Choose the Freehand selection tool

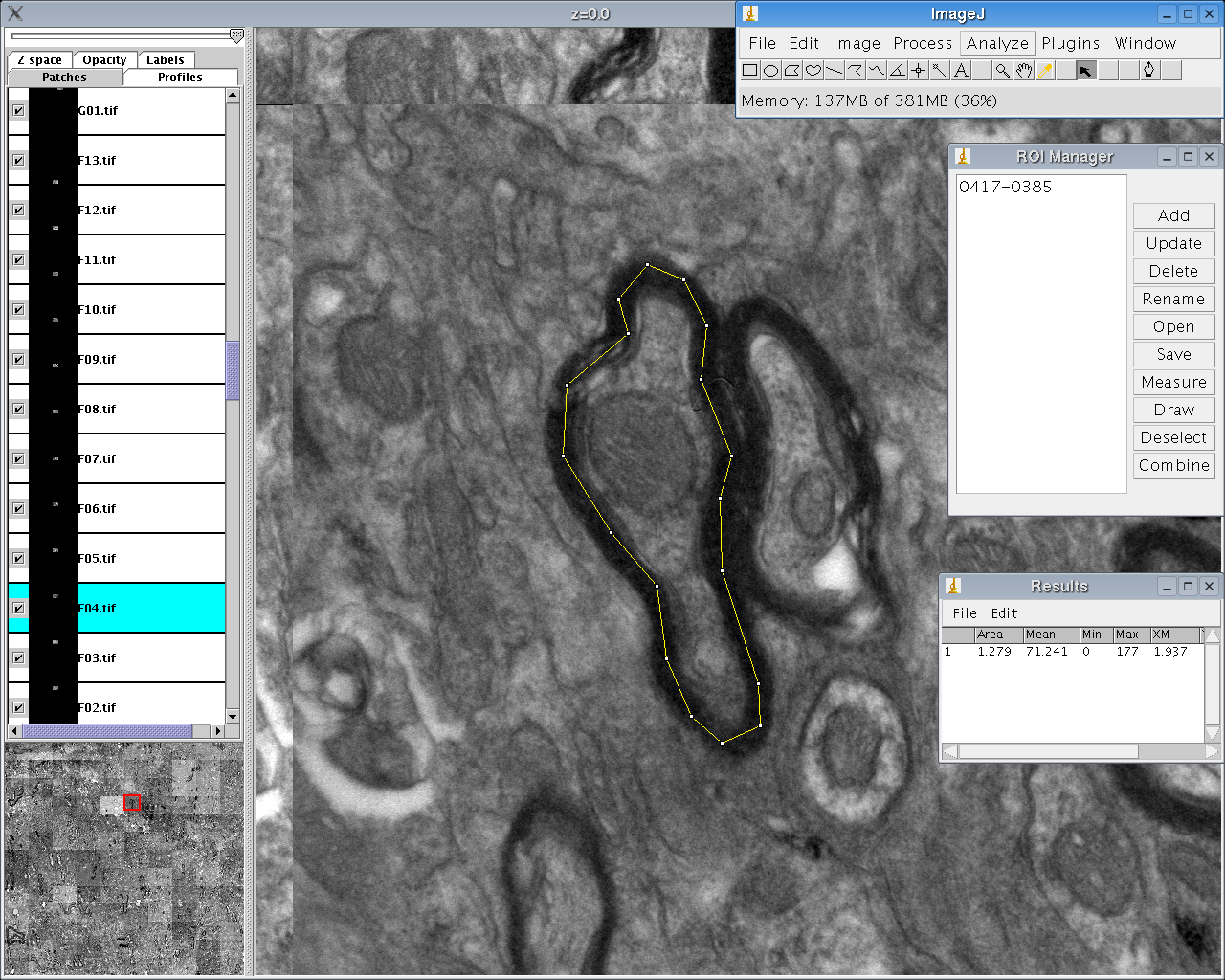pos(813,70)
